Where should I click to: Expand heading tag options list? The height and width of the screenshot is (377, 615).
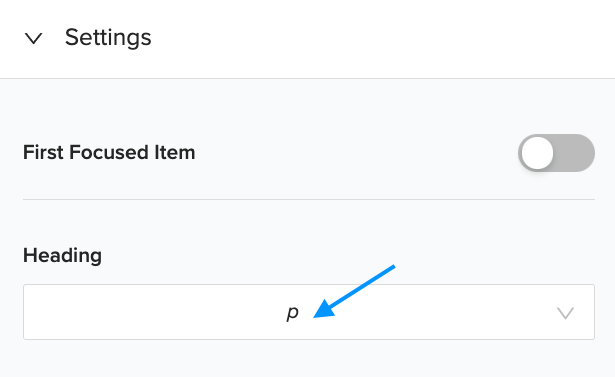pos(309,312)
